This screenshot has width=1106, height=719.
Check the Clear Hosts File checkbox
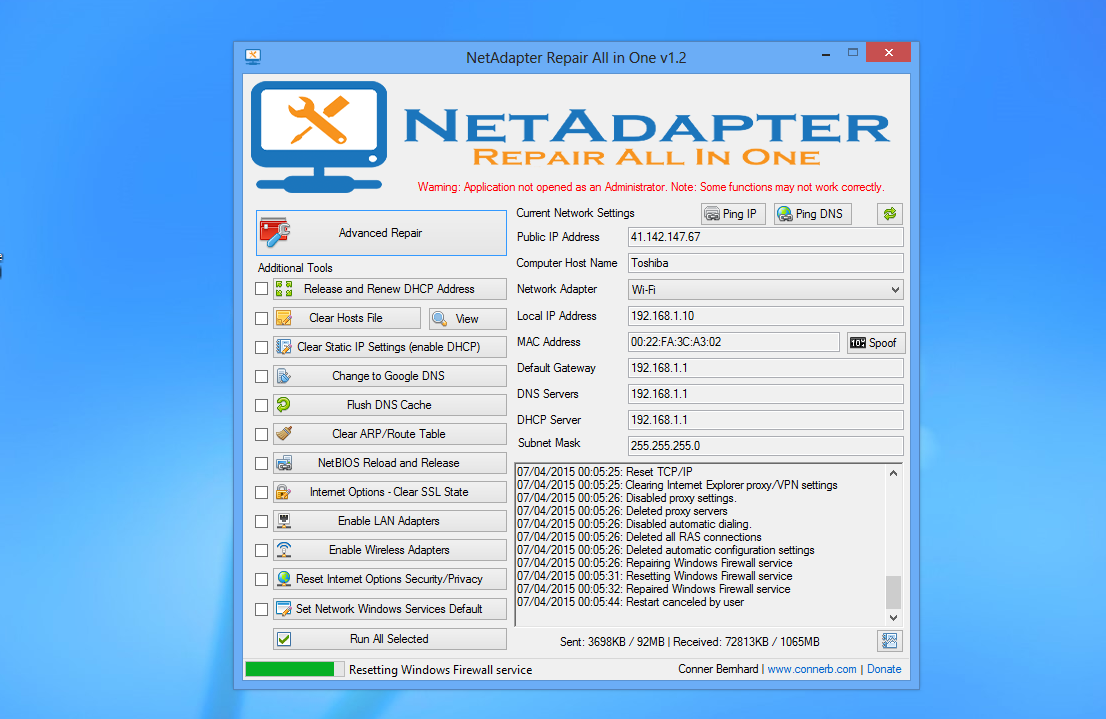[262, 318]
